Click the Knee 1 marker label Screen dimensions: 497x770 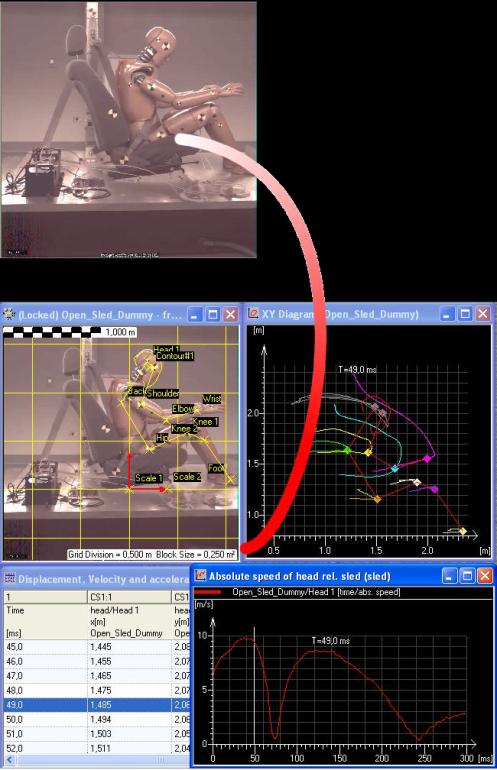pos(205,422)
